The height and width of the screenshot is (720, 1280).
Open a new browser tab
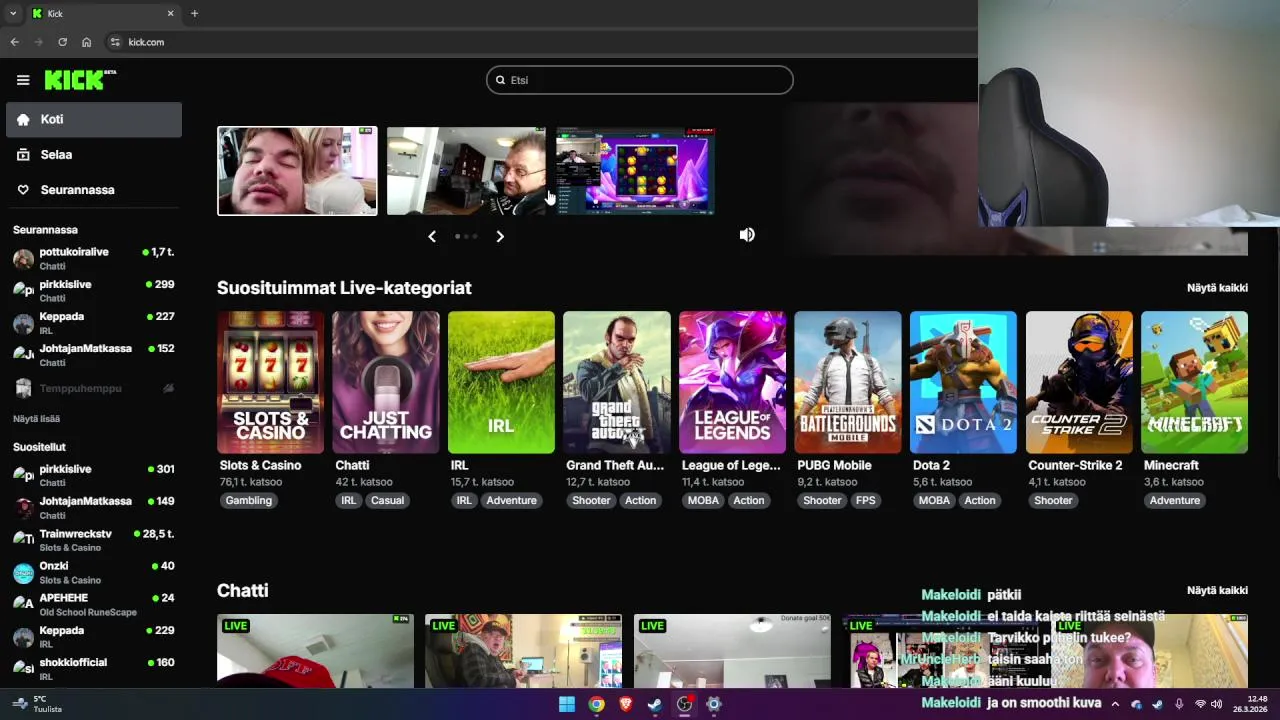(194, 13)
